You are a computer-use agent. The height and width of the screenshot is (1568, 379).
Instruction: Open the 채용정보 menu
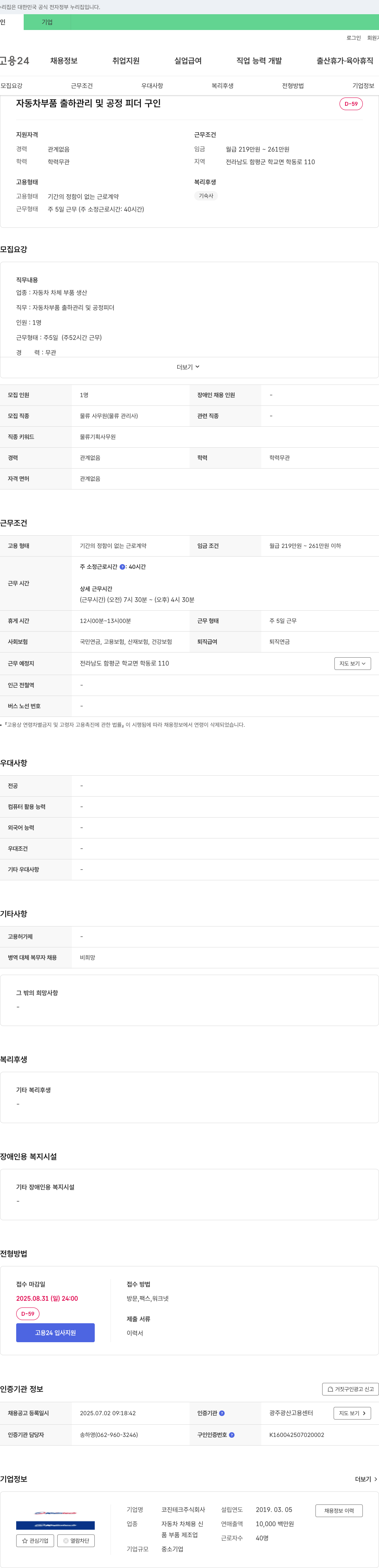[x=64, y=61]
